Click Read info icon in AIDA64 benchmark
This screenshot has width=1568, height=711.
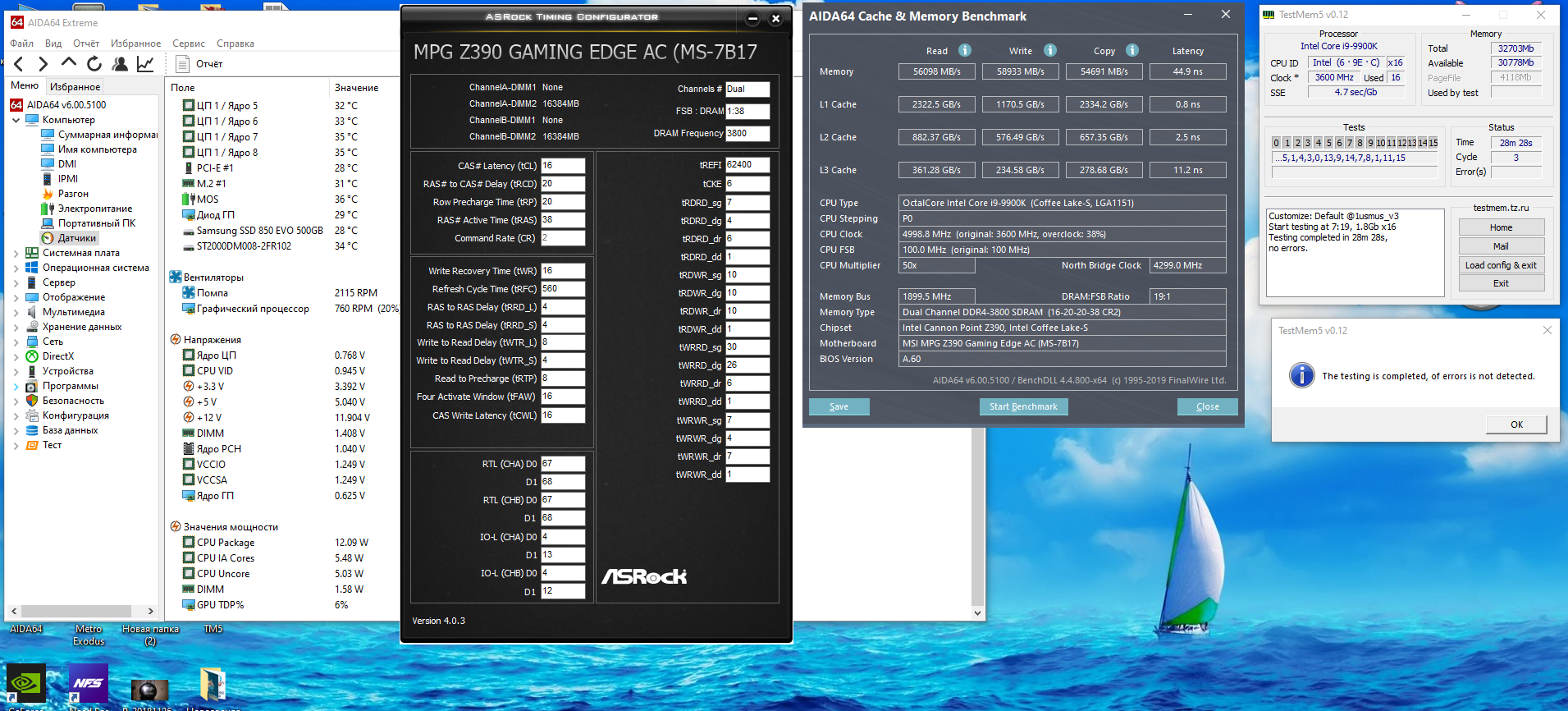coord(965,50)
